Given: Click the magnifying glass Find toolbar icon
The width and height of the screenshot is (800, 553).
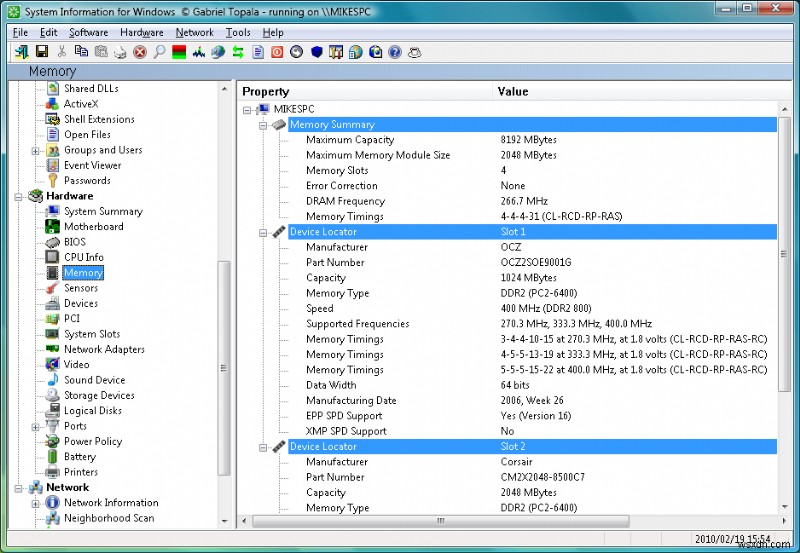Looking at the screenshot, I should (159, 52).
